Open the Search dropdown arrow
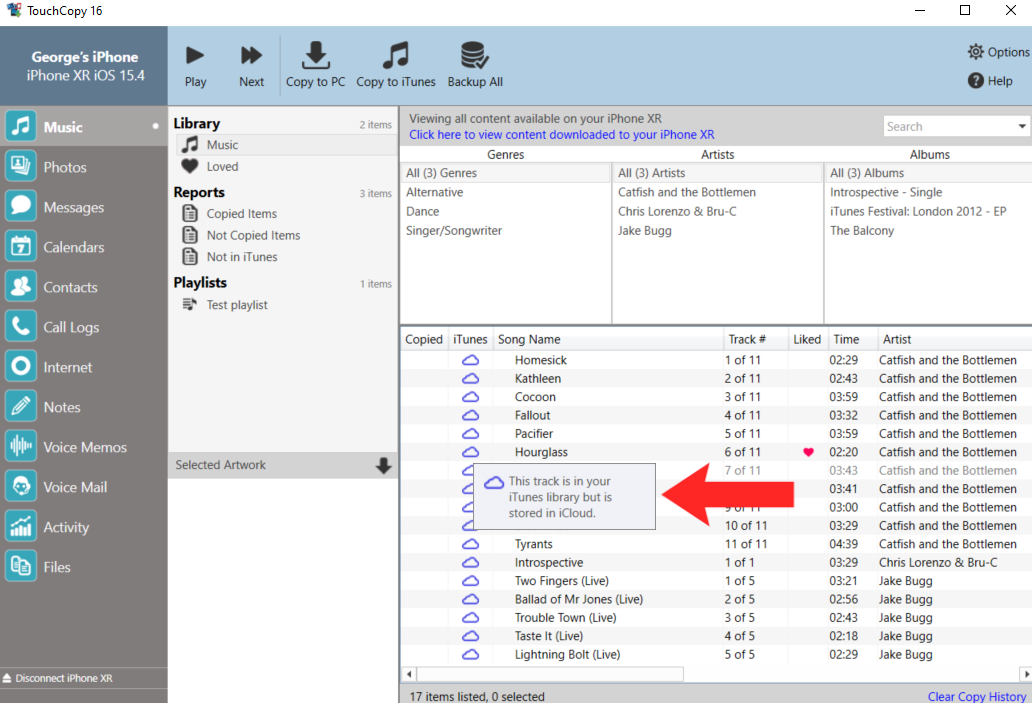Screen dimensions: 1032x703 point(1021,126)
